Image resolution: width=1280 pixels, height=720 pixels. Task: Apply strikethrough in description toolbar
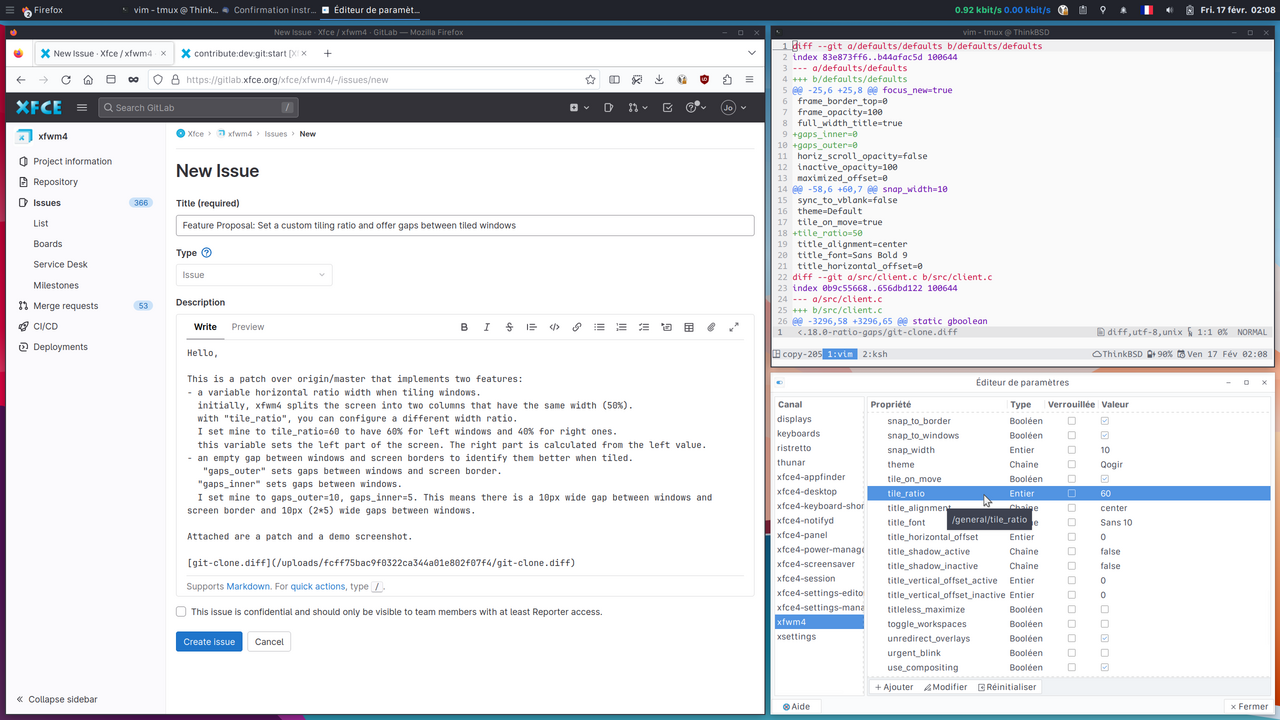[509, 327]
